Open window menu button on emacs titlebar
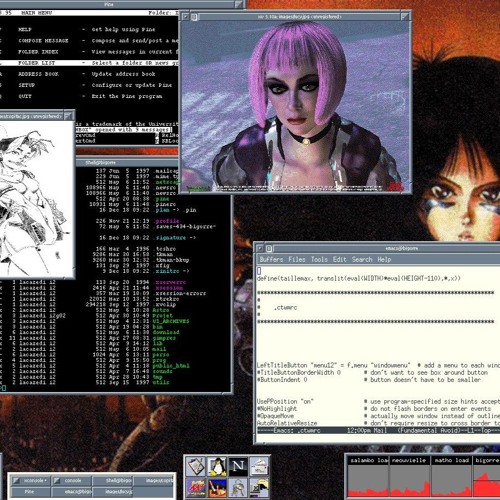Image resolution: width=500 pixels, height=500 pixels. pos(260,249)
